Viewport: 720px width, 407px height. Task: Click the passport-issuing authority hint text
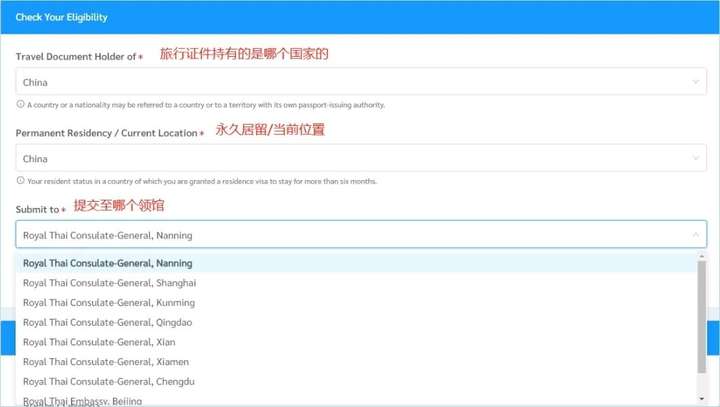pos(206,105)
